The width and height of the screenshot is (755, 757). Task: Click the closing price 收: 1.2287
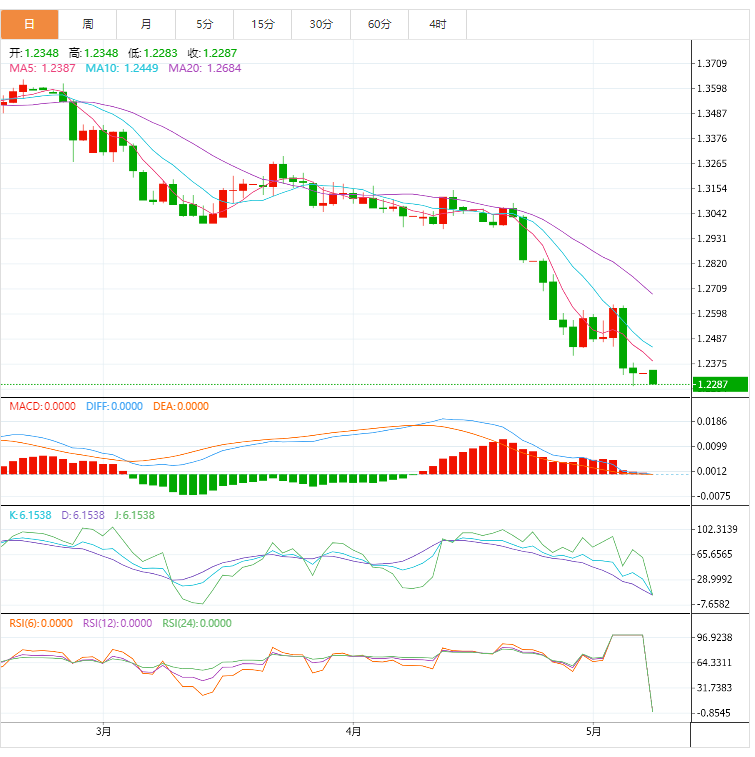[212, 53]
